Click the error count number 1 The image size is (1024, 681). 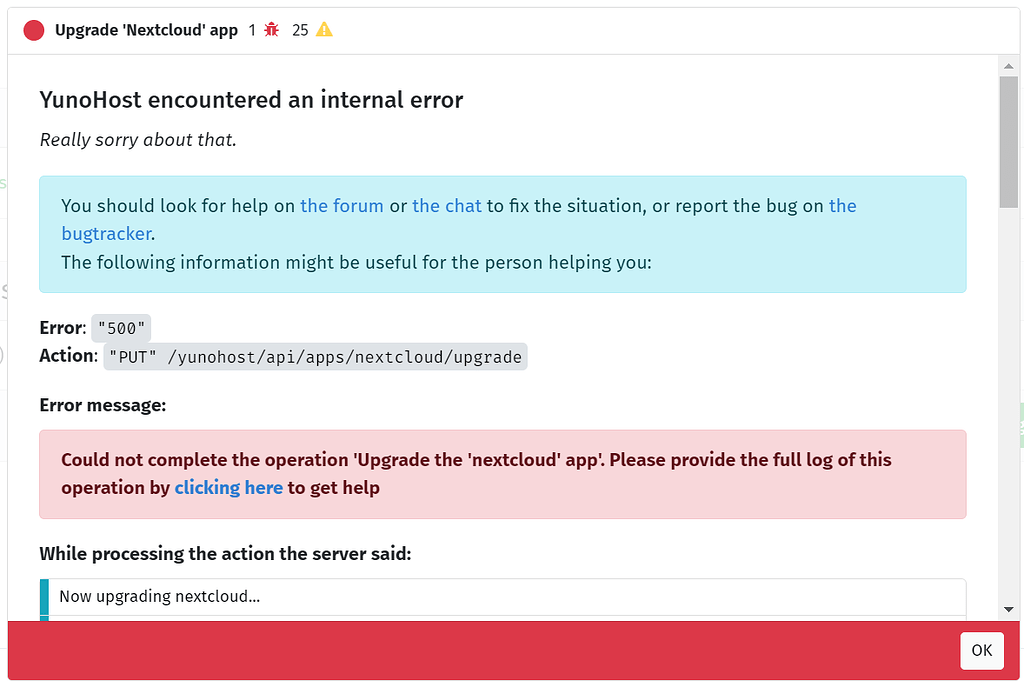253,30
